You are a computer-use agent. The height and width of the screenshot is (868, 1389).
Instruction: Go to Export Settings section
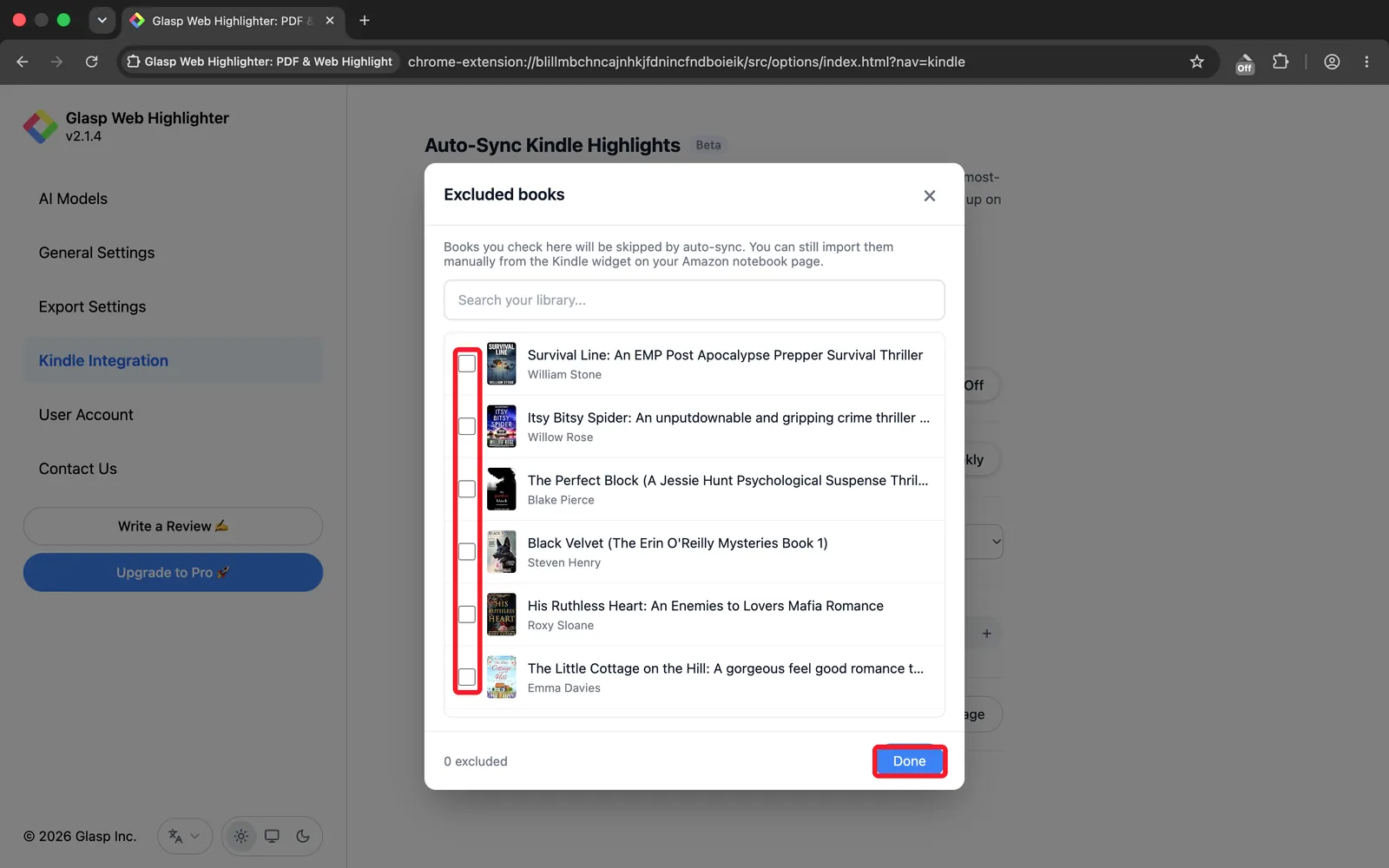tap(173, 306)
